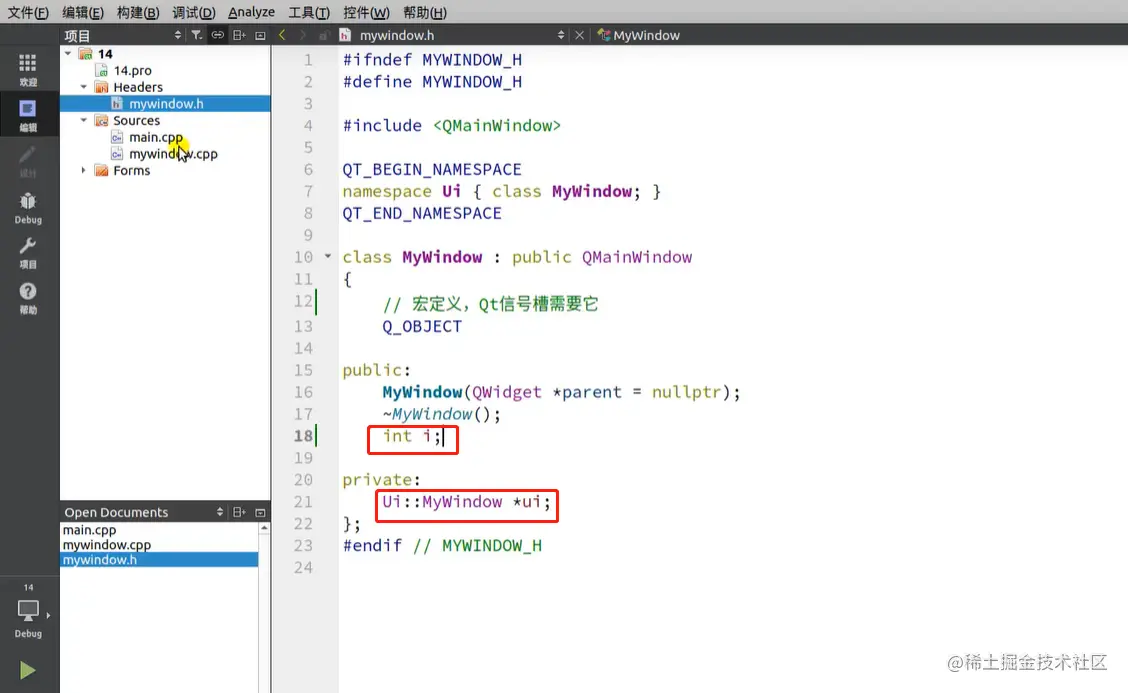1128x693 pixels.
Task: Select the Sources folder label
Action: (x=136, y=120)
